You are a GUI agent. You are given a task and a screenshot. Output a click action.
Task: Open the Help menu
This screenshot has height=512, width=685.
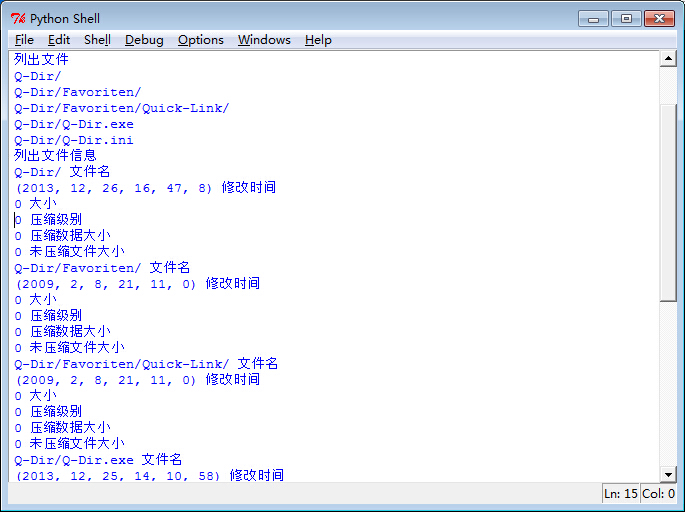(x=318, y=40)
